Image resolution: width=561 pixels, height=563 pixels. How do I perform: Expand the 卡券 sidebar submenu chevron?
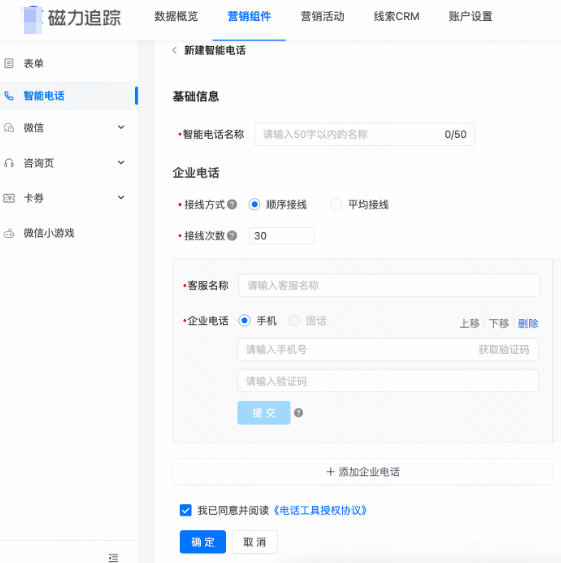pyautogui.click(x=121, y=197)
